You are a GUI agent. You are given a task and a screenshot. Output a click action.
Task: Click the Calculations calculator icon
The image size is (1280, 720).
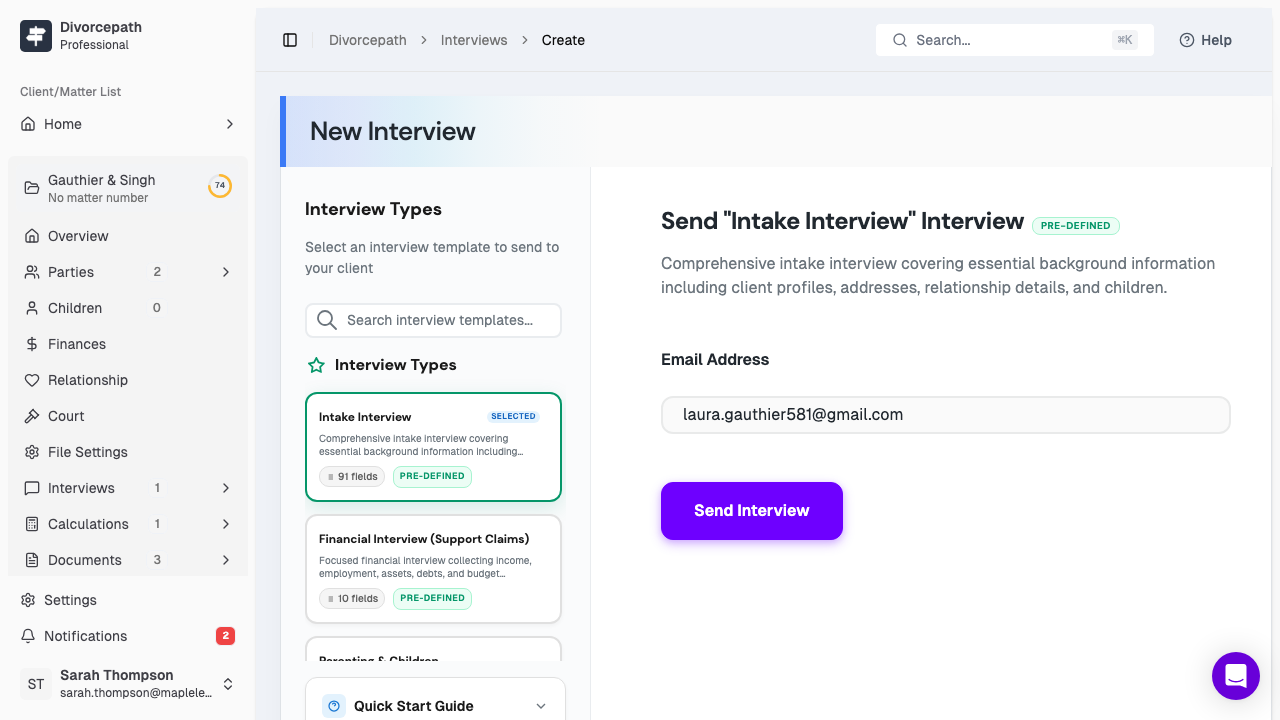pos(32,524)
